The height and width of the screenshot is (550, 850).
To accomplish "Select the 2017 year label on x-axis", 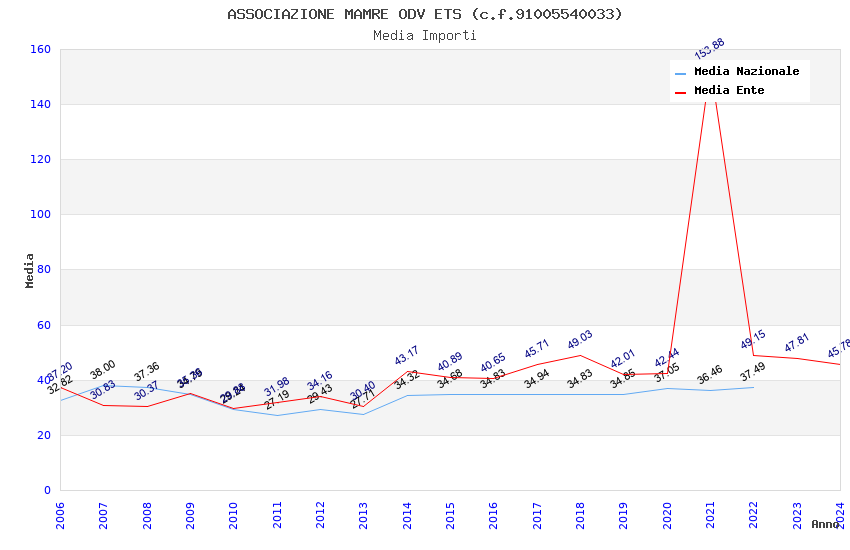I will 537,515.
